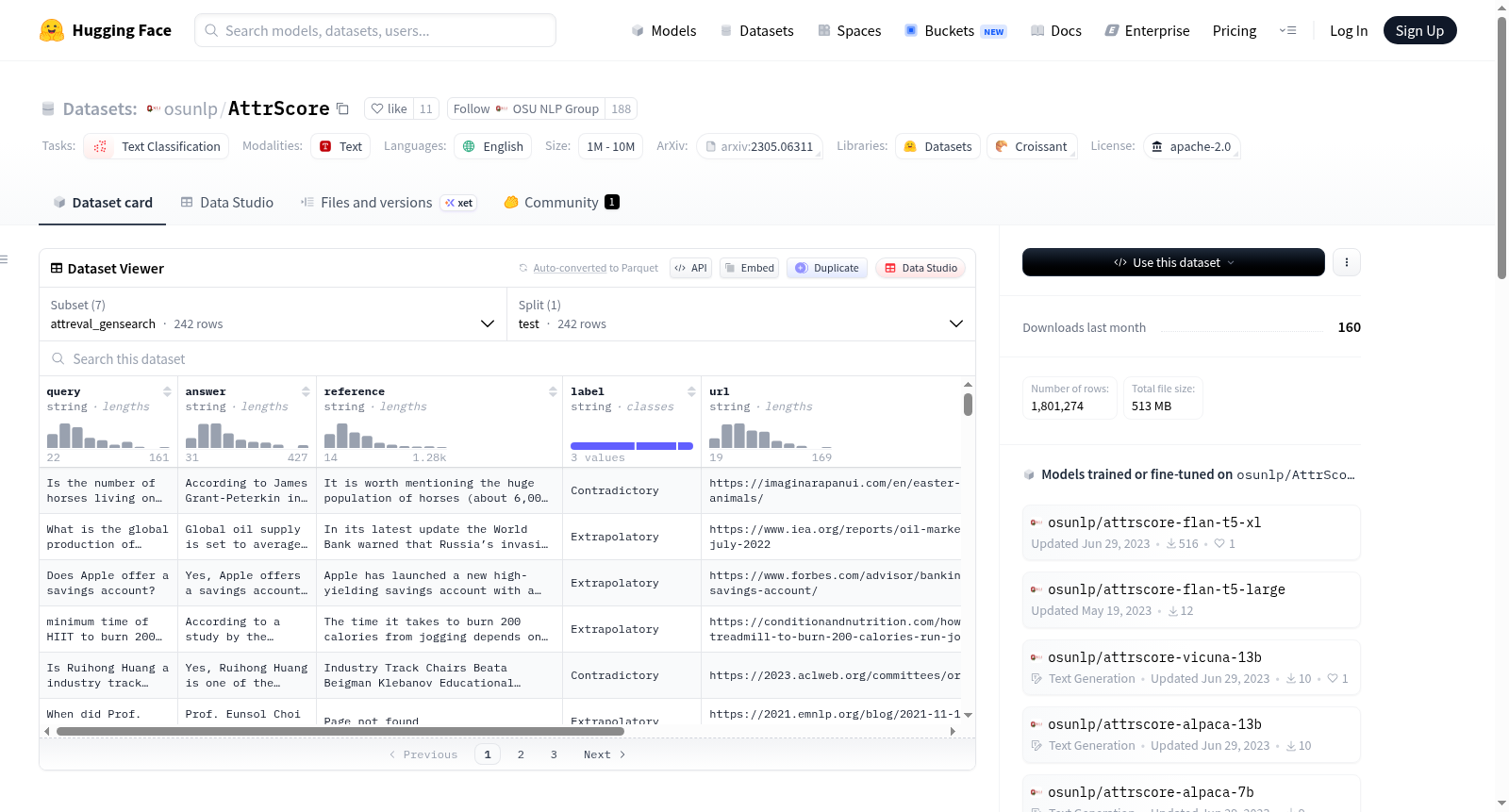
Task: Open Enterprise in top navigation
Action: tap(1147, 30)
